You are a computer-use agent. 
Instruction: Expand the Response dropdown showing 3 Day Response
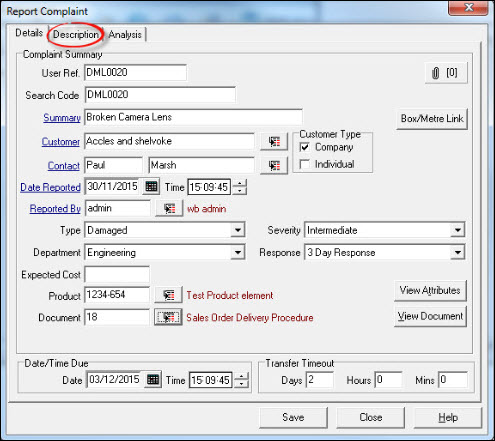[x=458, y=252]
